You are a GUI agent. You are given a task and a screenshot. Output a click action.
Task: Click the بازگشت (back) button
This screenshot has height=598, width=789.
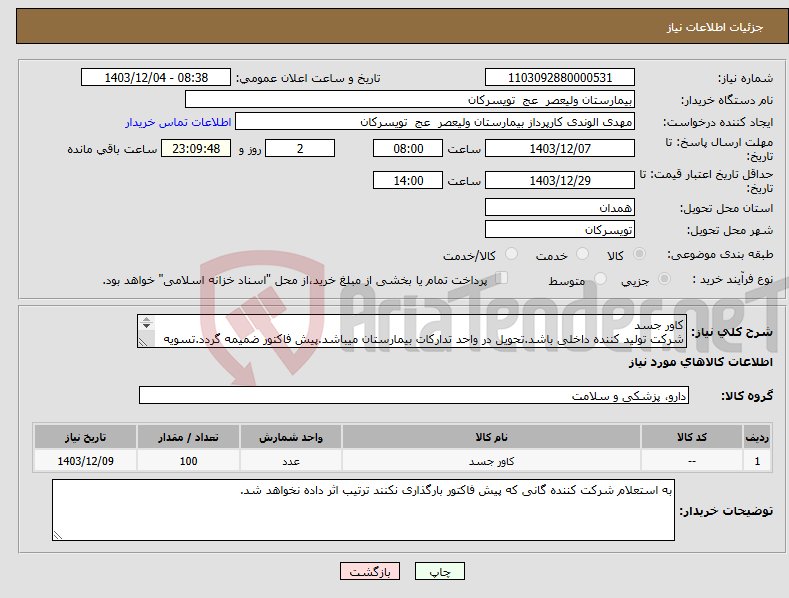click(370, 571)
